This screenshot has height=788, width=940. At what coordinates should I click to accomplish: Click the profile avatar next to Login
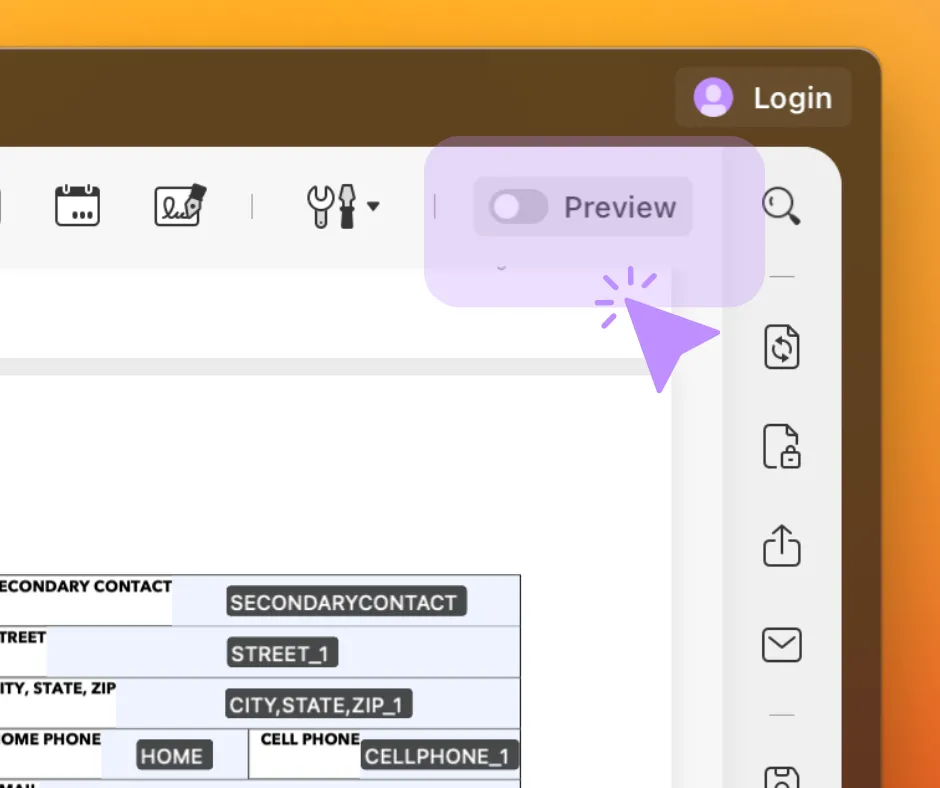coord(713,97)
